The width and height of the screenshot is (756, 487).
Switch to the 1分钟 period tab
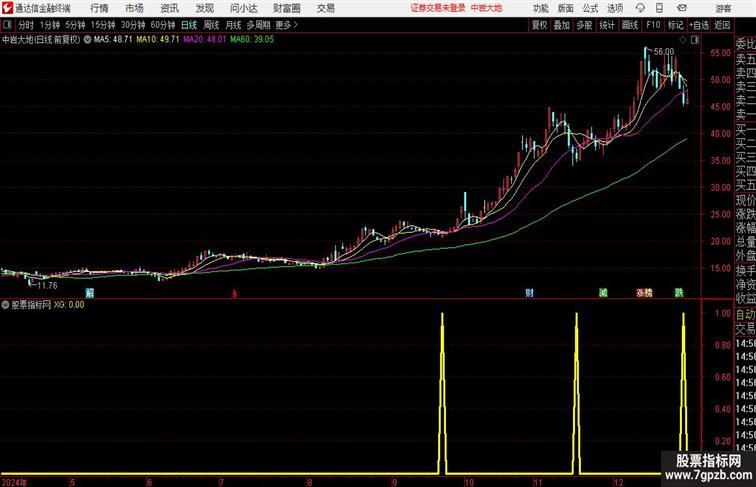tap(50, 25)
